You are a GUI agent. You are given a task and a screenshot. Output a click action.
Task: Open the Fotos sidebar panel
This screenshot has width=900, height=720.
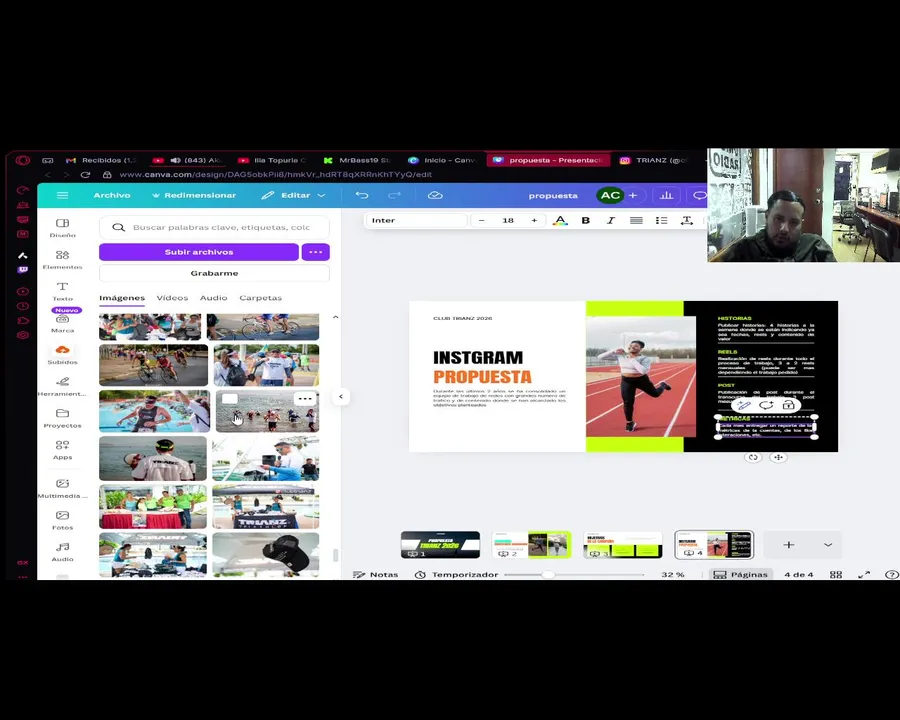pyautogui.click(x=63, y=520)
